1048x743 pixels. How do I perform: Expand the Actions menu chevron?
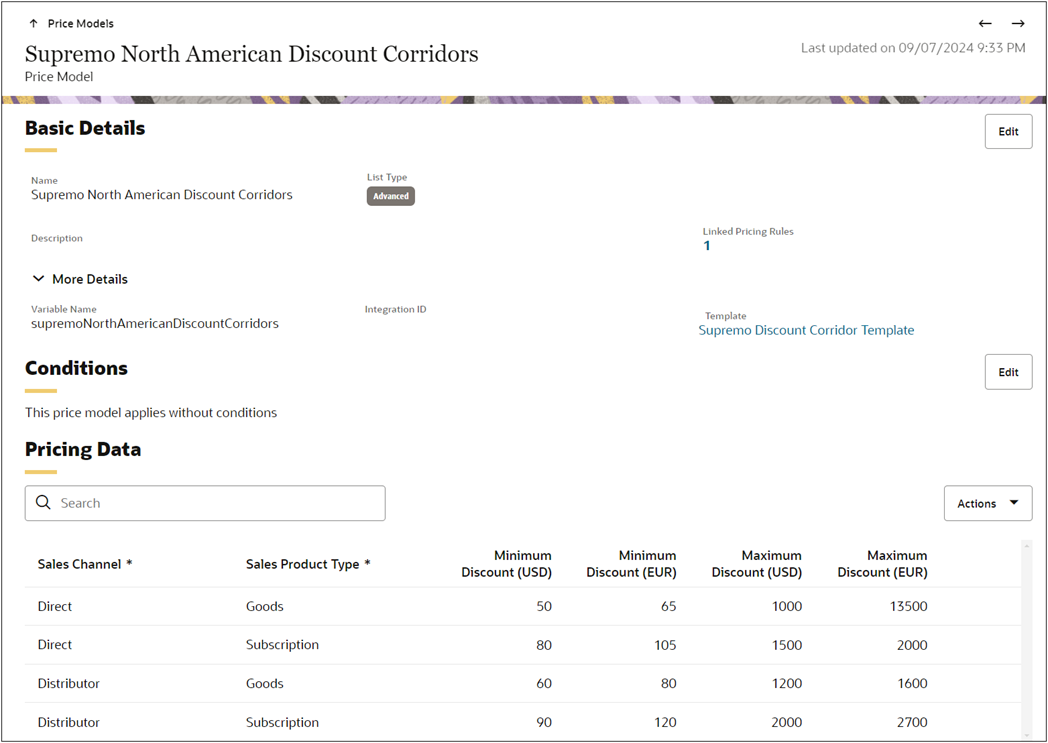tap(1014, 503)
